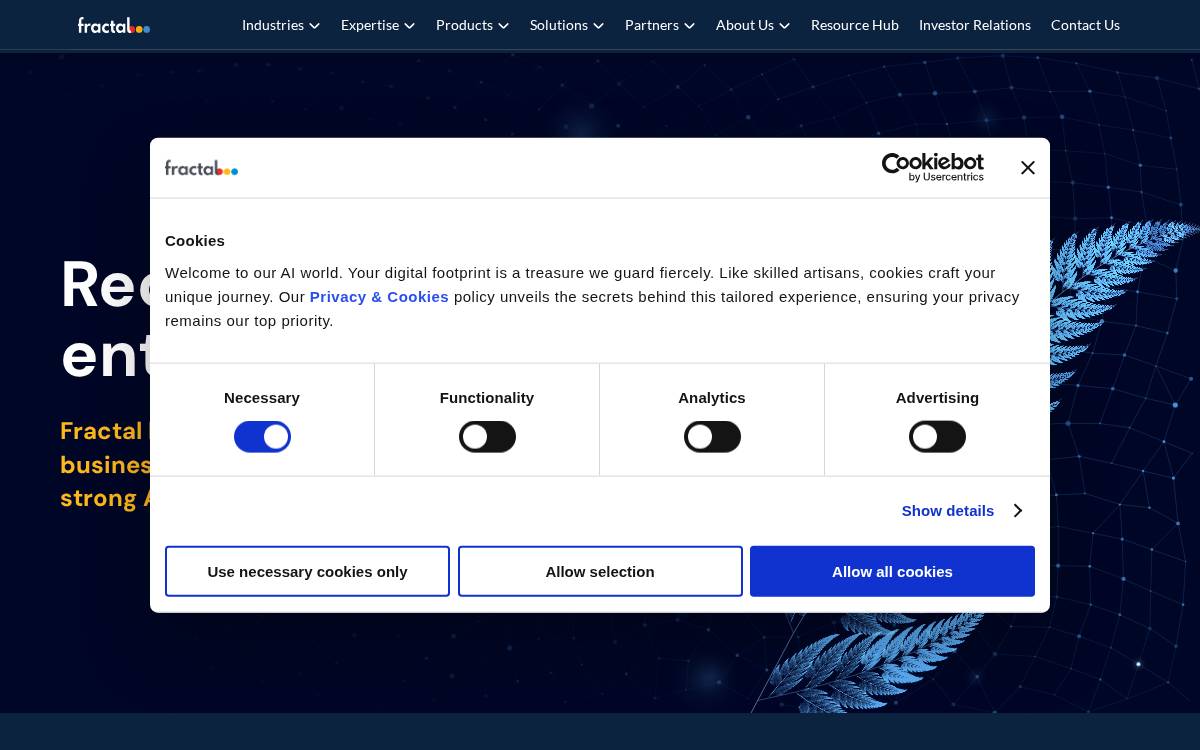
Task: Open the About Us dropdown
Action: [753, 25]
